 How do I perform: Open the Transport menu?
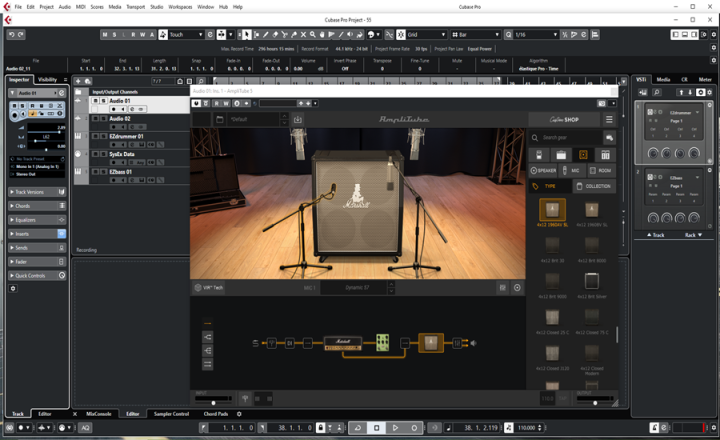tap(135, 7)
